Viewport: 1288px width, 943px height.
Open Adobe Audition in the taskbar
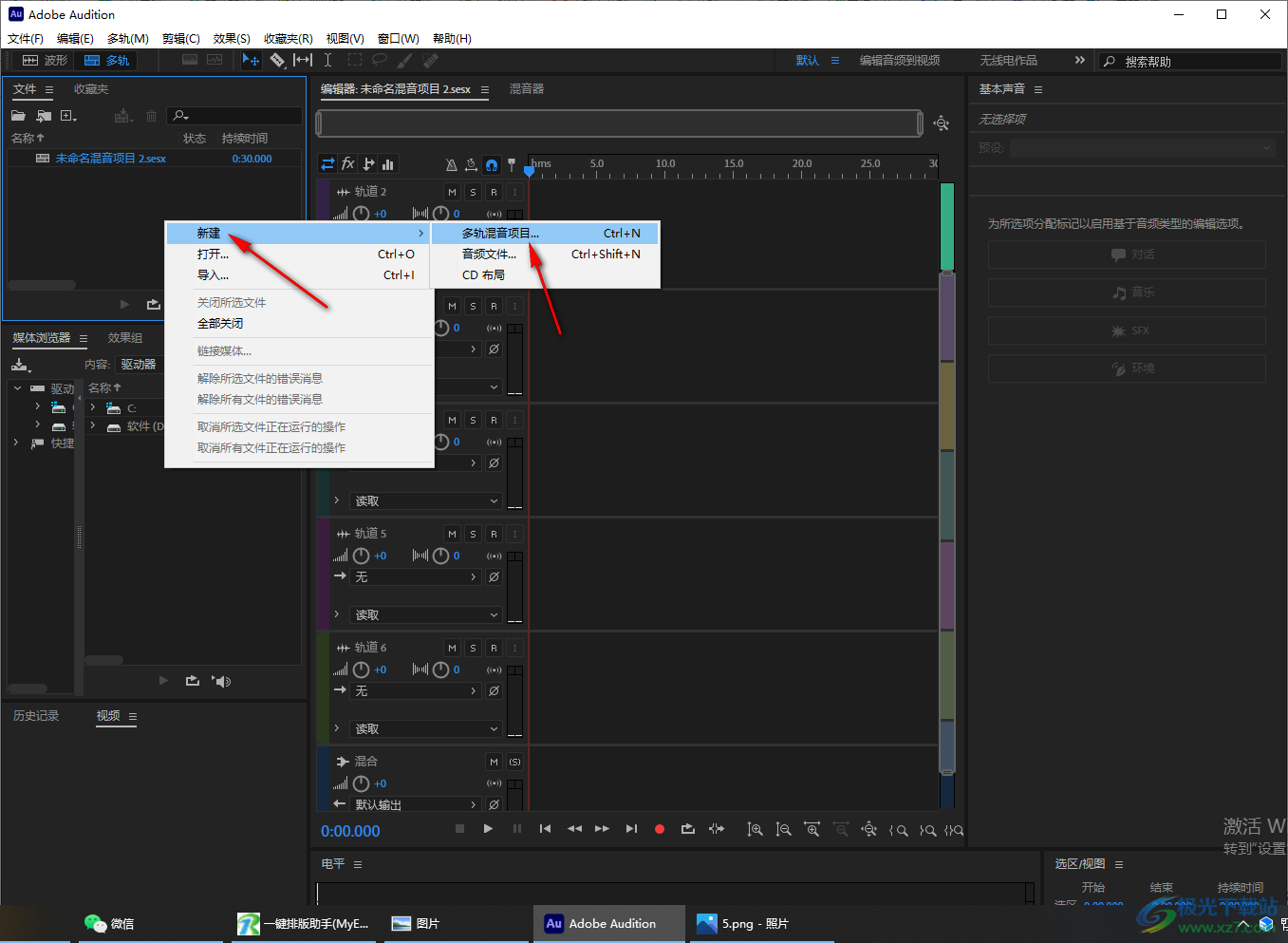click(610, 923)
